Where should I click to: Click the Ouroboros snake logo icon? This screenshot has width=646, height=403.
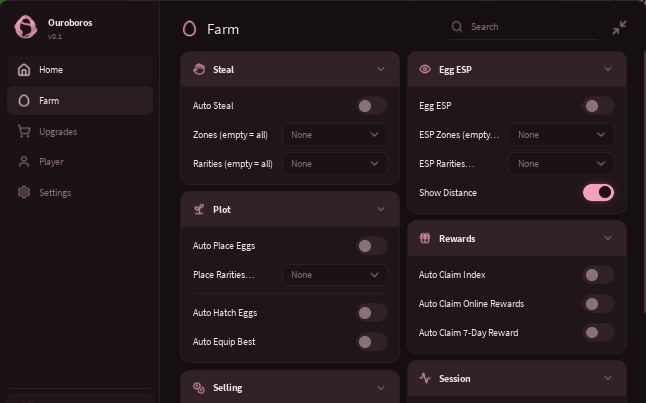[x=26, y=27]
